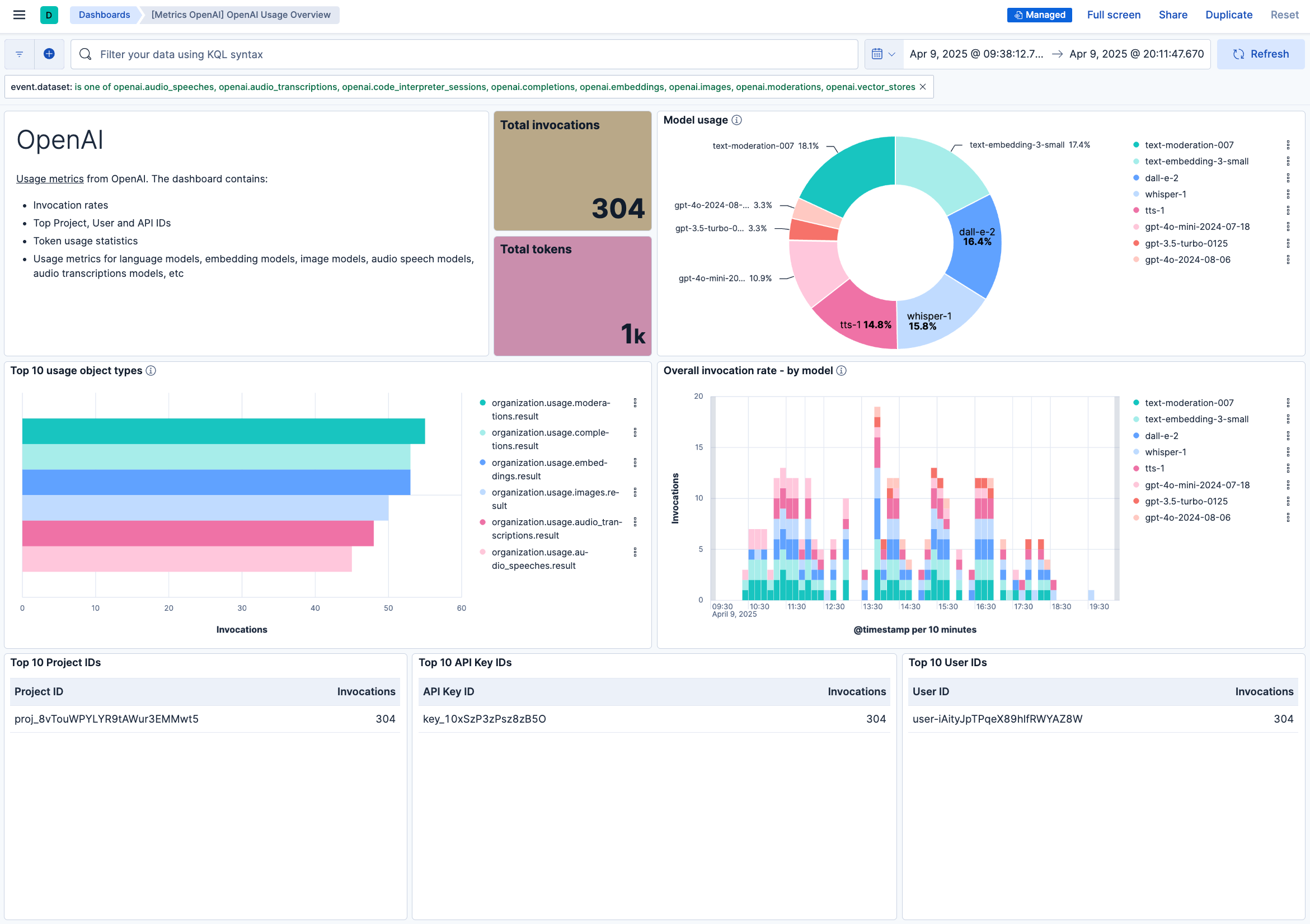This screenshot has height=924, width=1310.
Task: Open options for organization.usage.images.result legend item
Action: click(x=635, y=492)
